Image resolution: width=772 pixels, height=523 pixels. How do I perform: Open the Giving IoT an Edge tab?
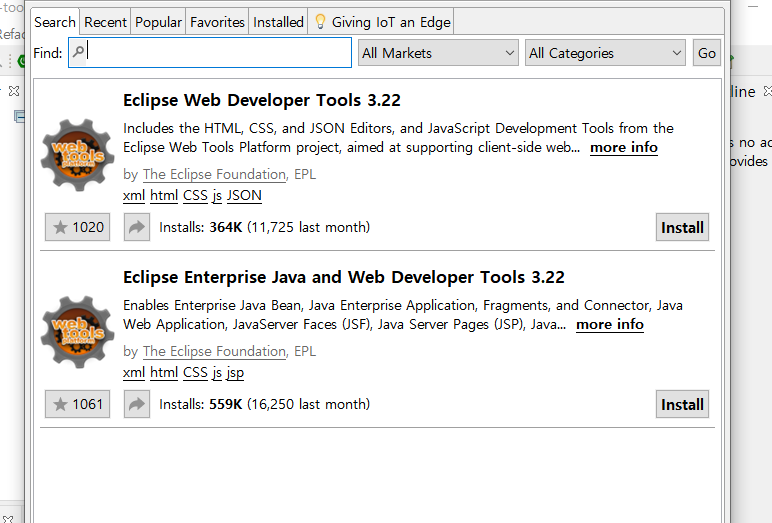(381, 22)
